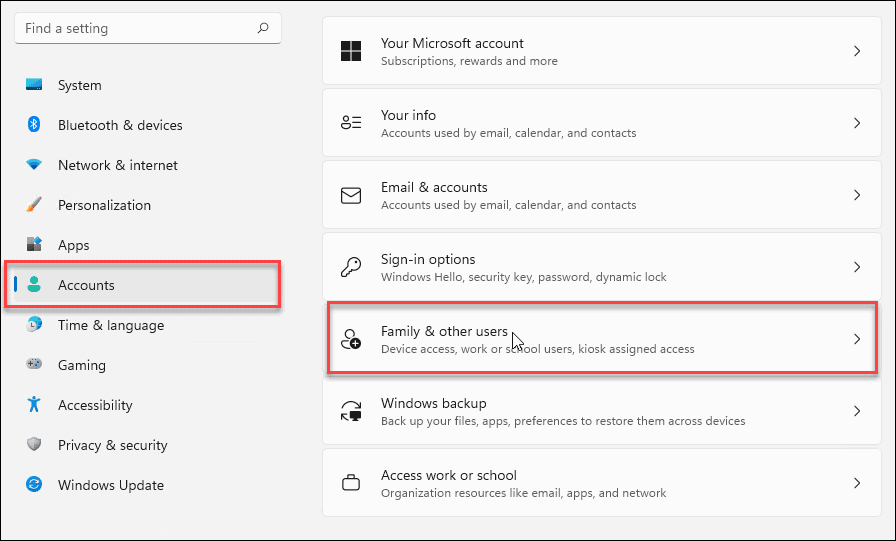The width and height of the screenshot is (896, 541).
Task: Expand Access work or school chevron
Action: tap(856, 483)
